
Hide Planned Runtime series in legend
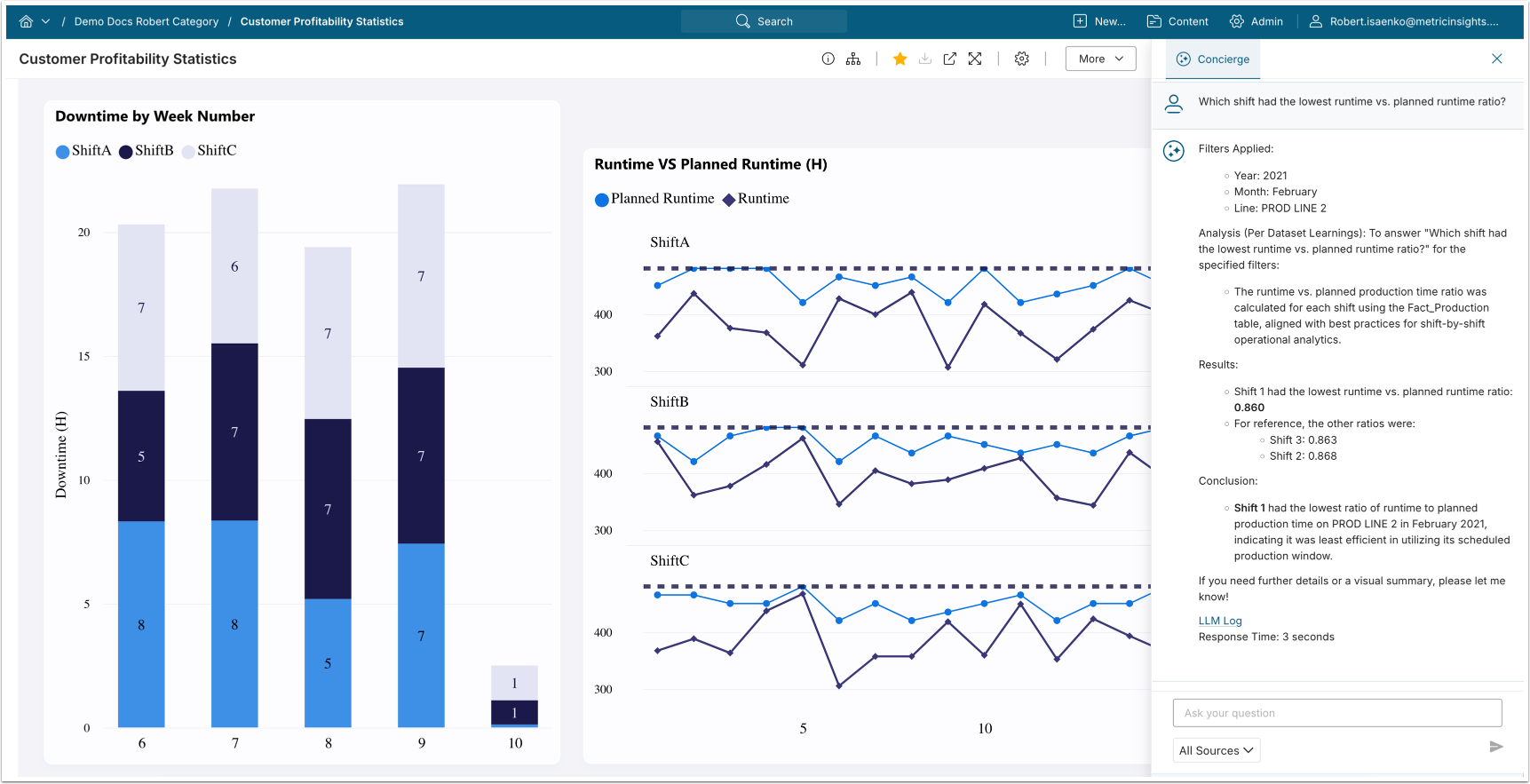654,199
